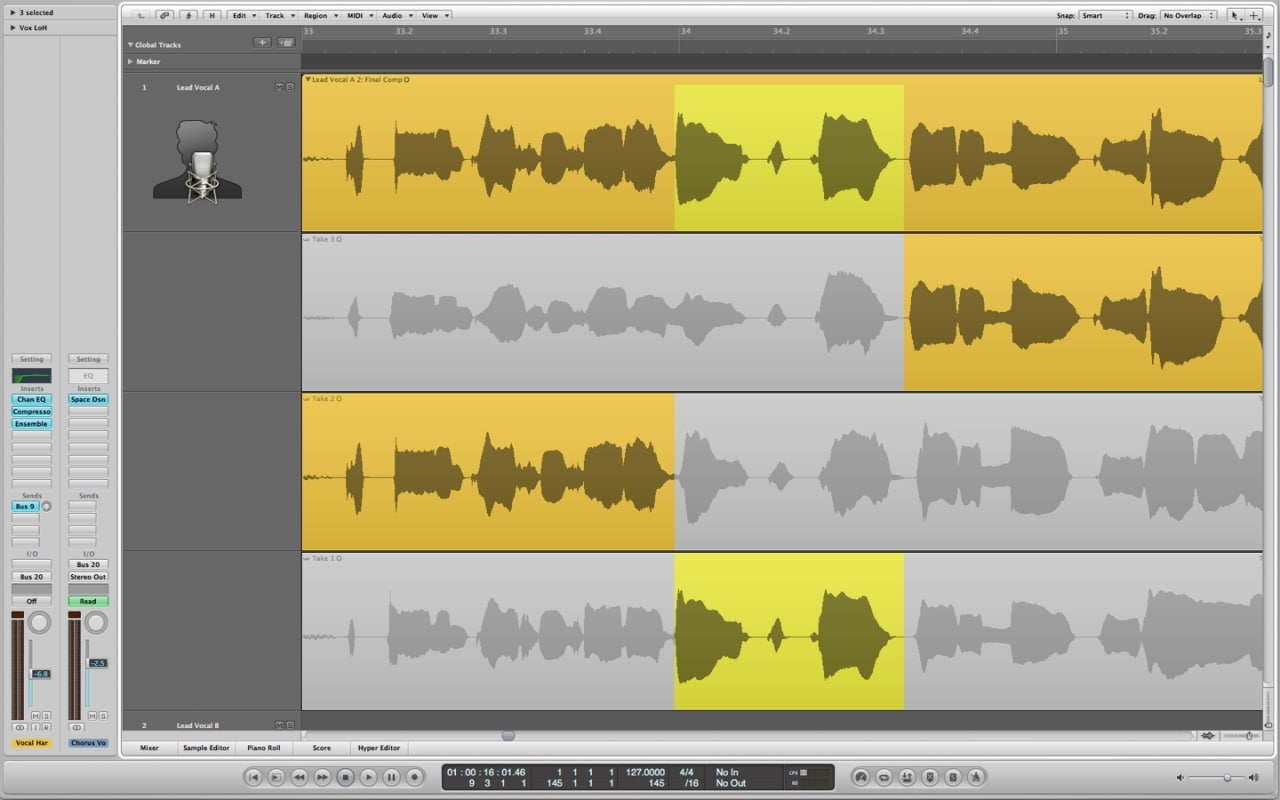Screen dimensions: 1280x800
Task: Toggle the Read automation mode button
Action: click(x=88, y=601)
